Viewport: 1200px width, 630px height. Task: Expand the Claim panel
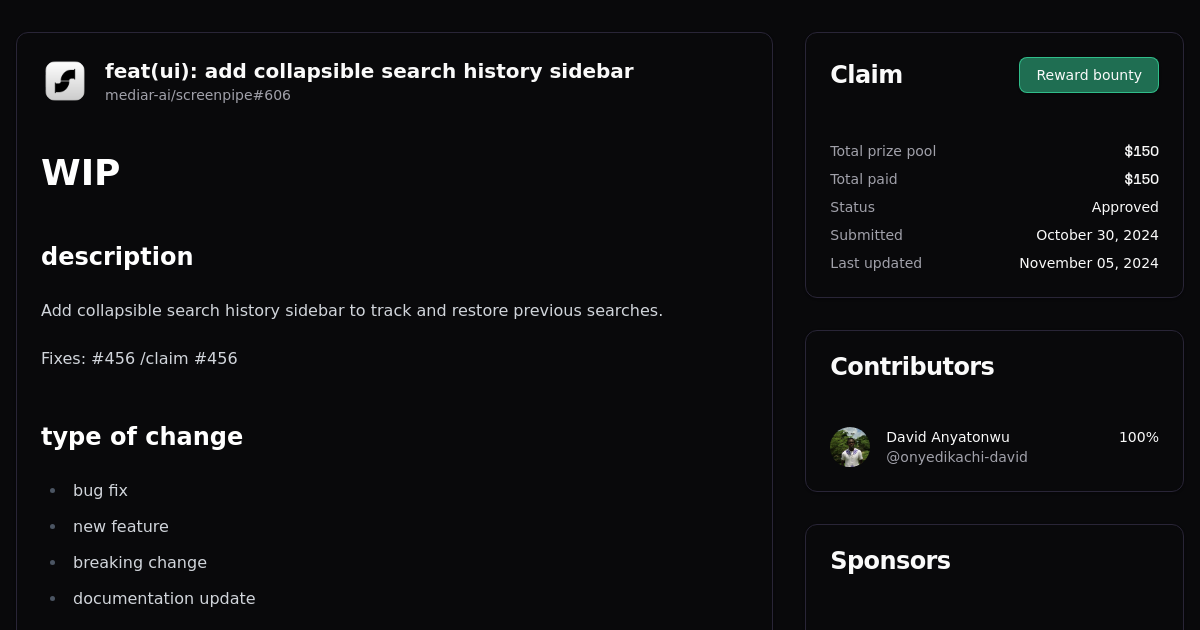[x=866, y=74]
